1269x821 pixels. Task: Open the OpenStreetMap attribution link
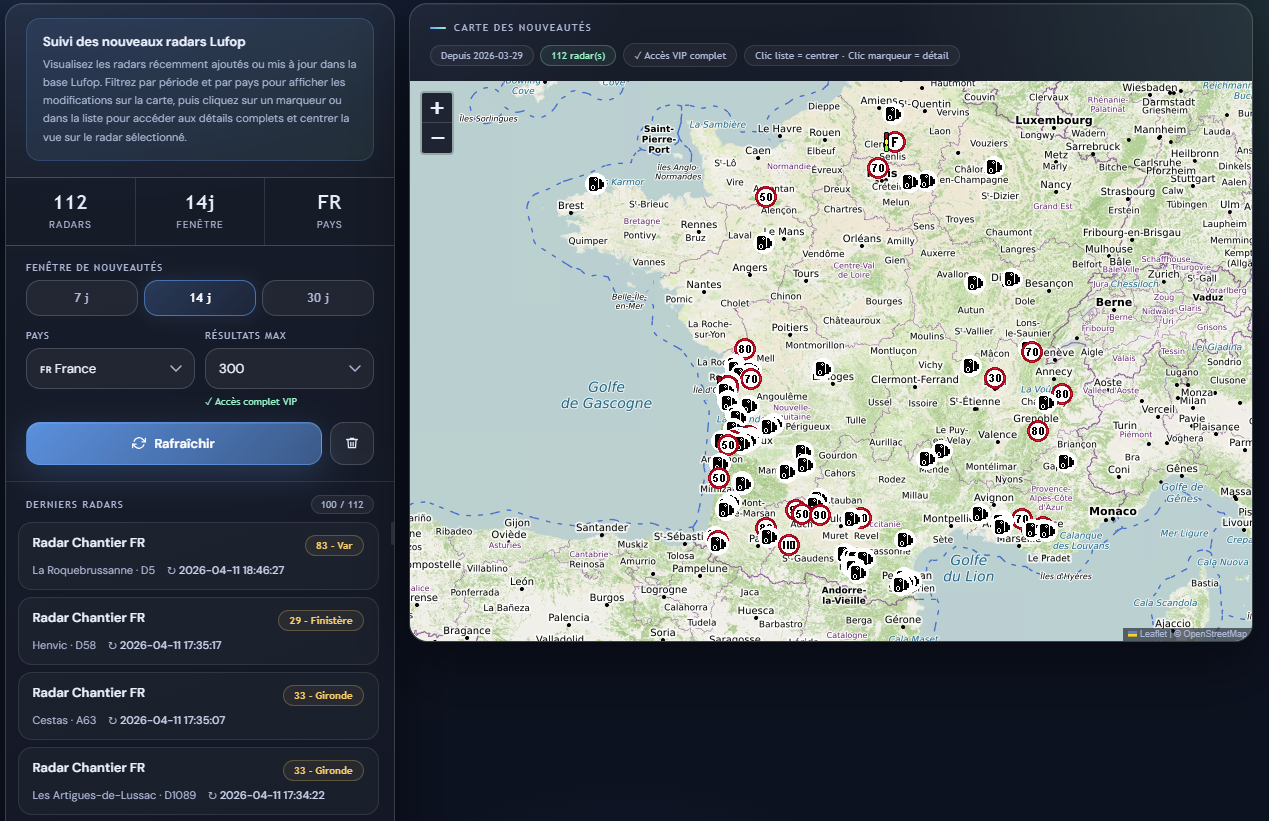tap(1214, 634)
